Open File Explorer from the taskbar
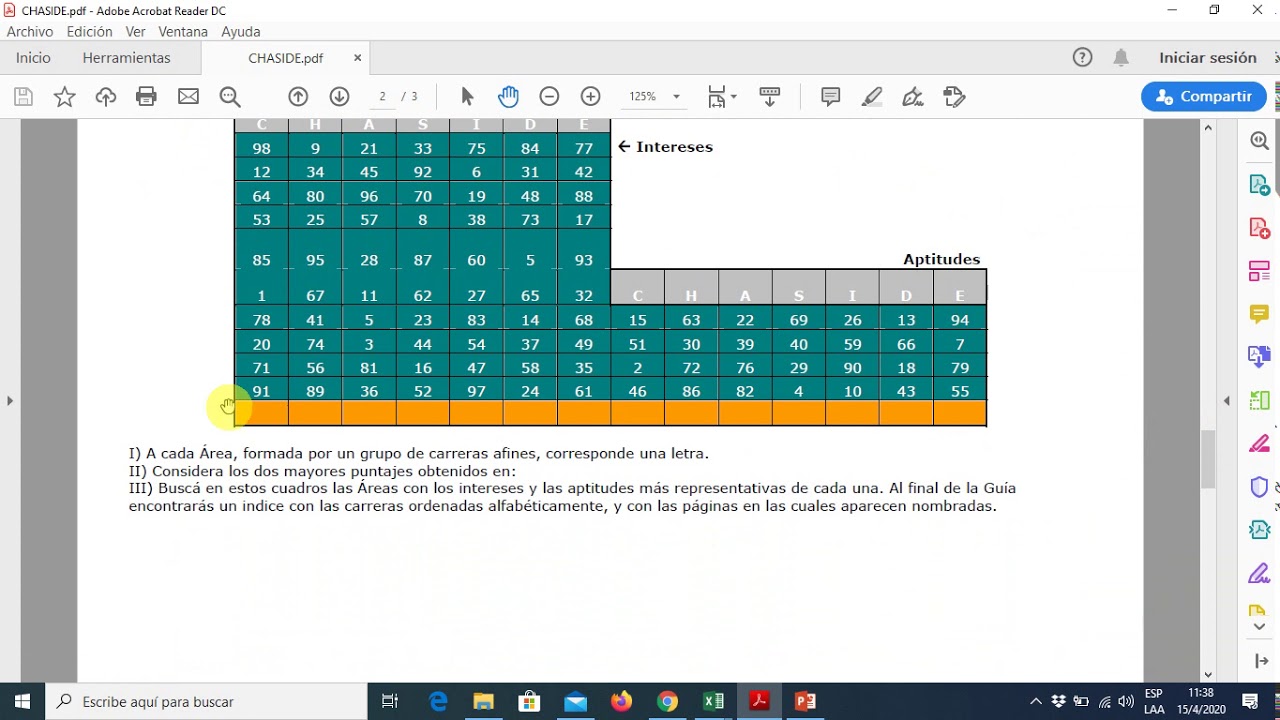The image size is (1280, 720). pos(483,702)
